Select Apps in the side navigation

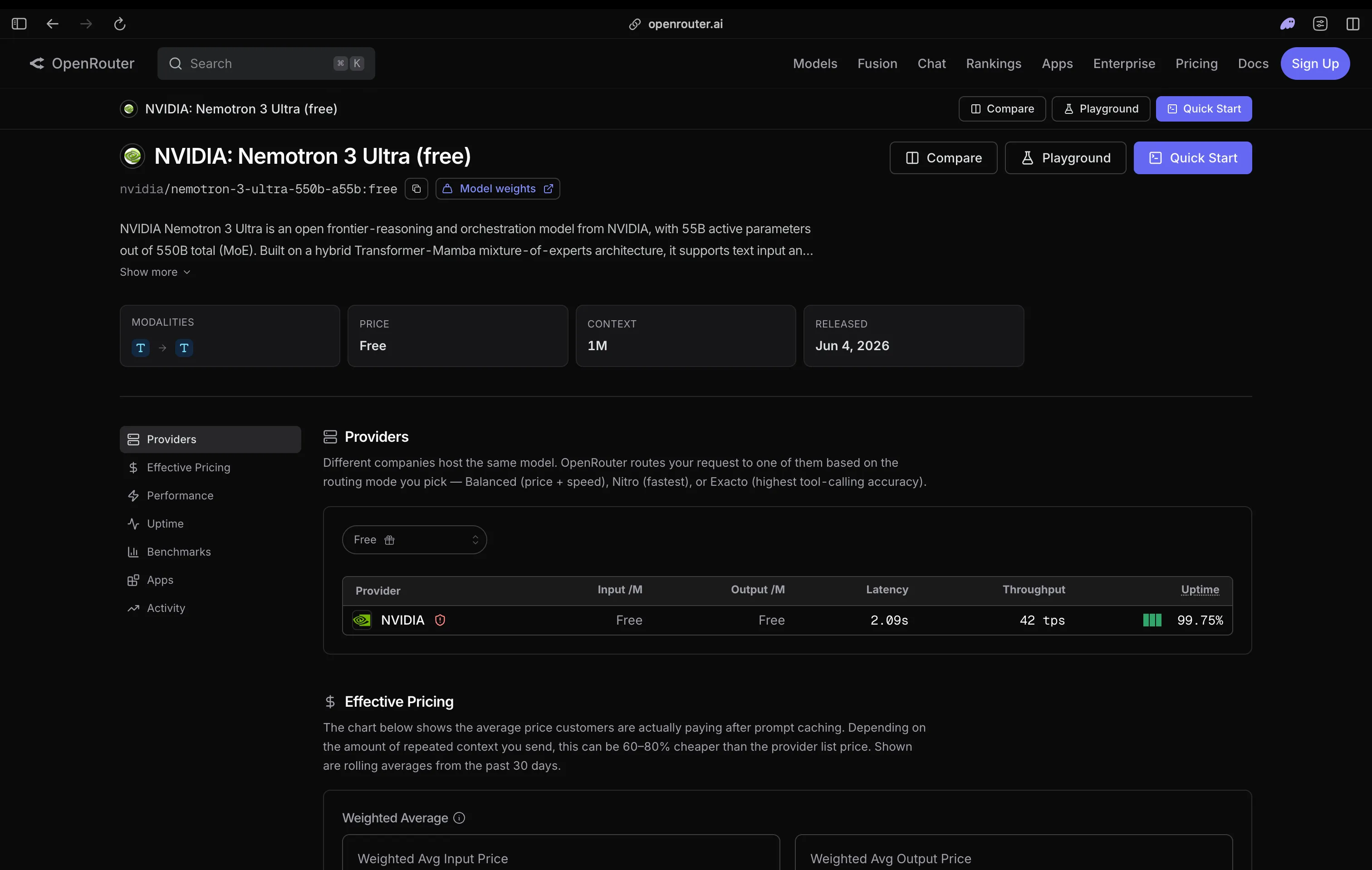[x=210, y=580]
